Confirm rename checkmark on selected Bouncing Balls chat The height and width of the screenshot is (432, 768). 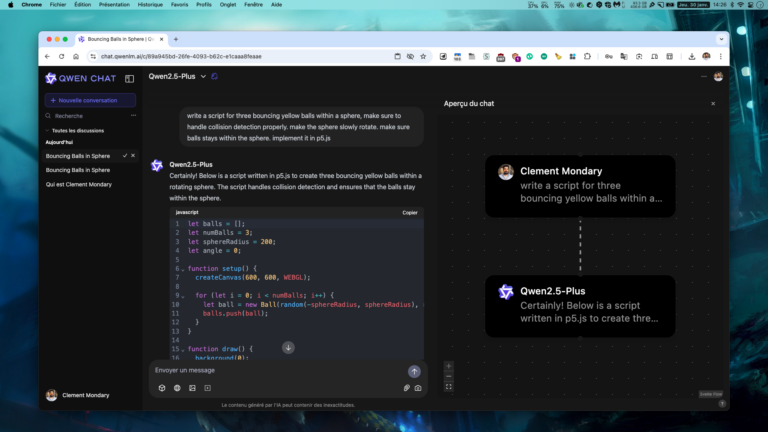[x=125, y=156]
